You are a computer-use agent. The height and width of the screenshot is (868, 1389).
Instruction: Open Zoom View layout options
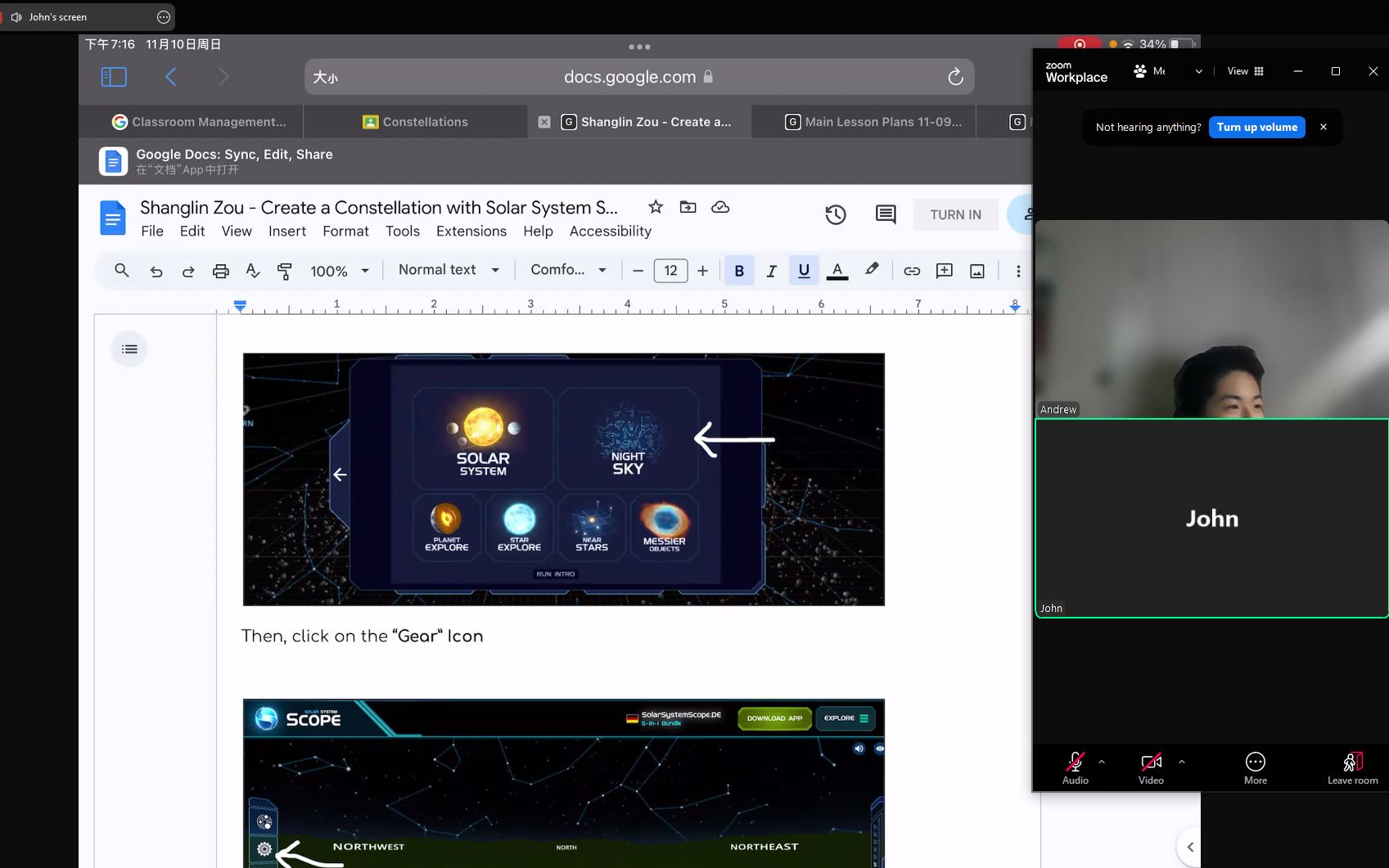coord(1245,71)
